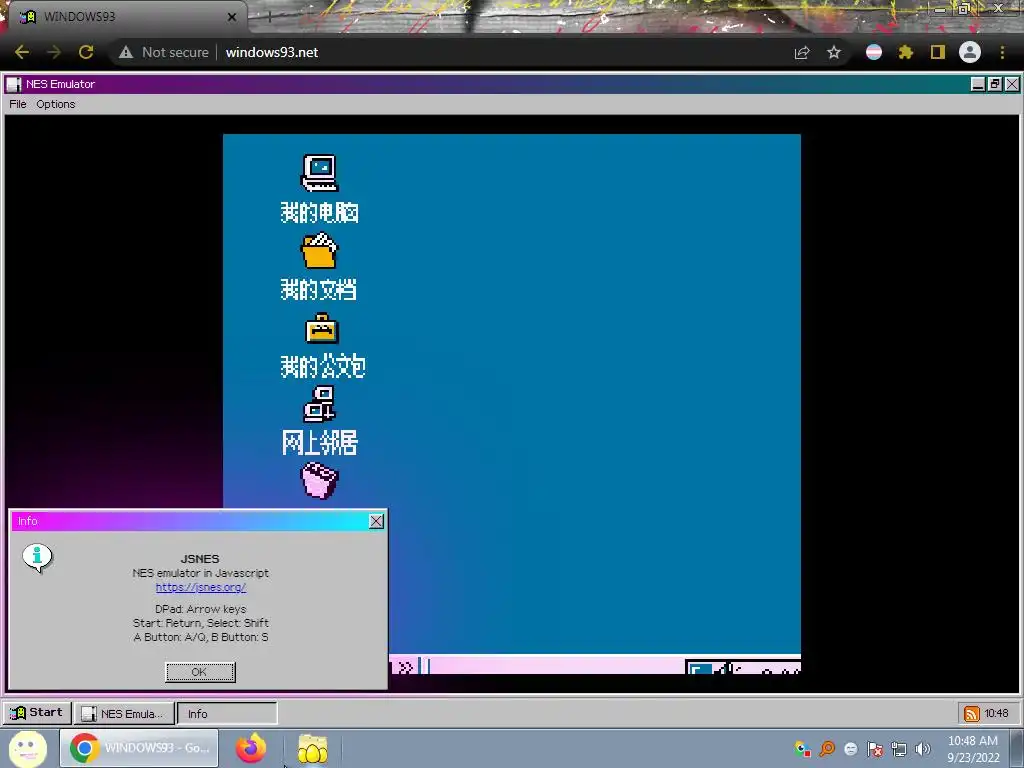Select Chrome WINDOWS93 taskbar button
The width and height of the screenshot is (1024, 768).
click(139, 748)
